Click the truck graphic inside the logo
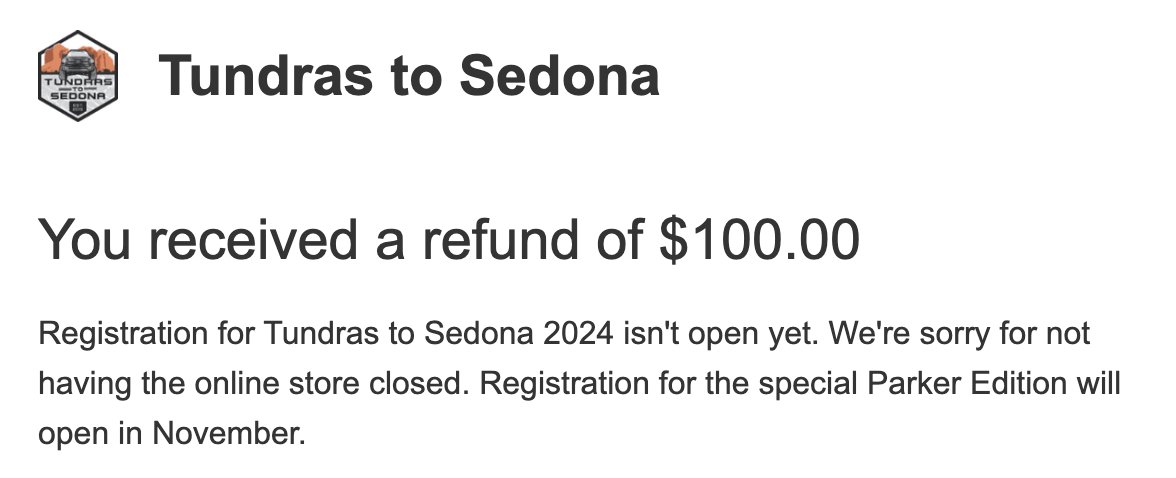 (78, 63)
